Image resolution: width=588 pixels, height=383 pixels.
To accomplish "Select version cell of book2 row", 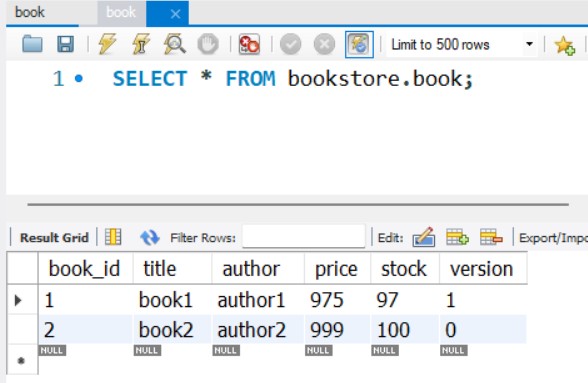I will click(x=483, y=330).
